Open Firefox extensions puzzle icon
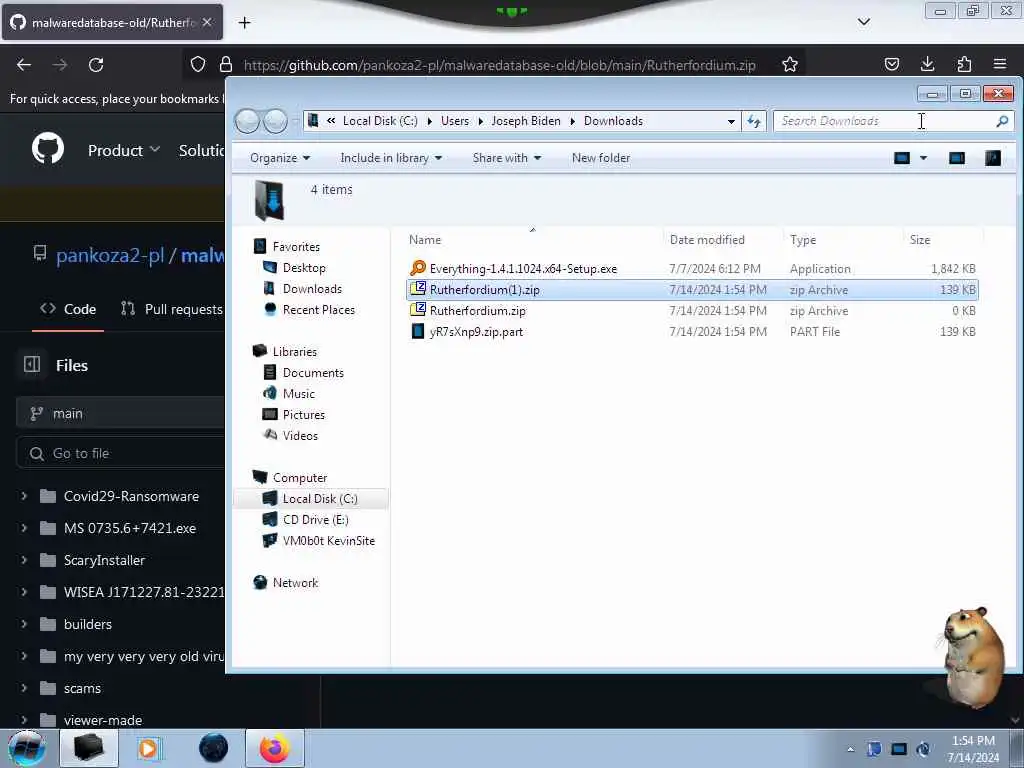1024x768 pixels. 964,64
